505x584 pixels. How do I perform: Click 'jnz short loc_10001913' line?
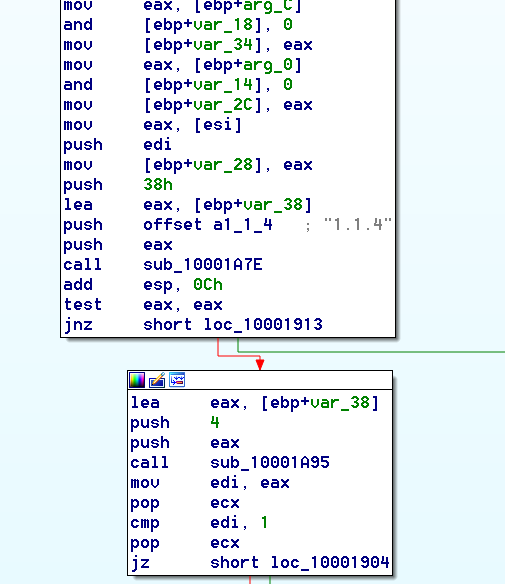click(x=193, y=325)
